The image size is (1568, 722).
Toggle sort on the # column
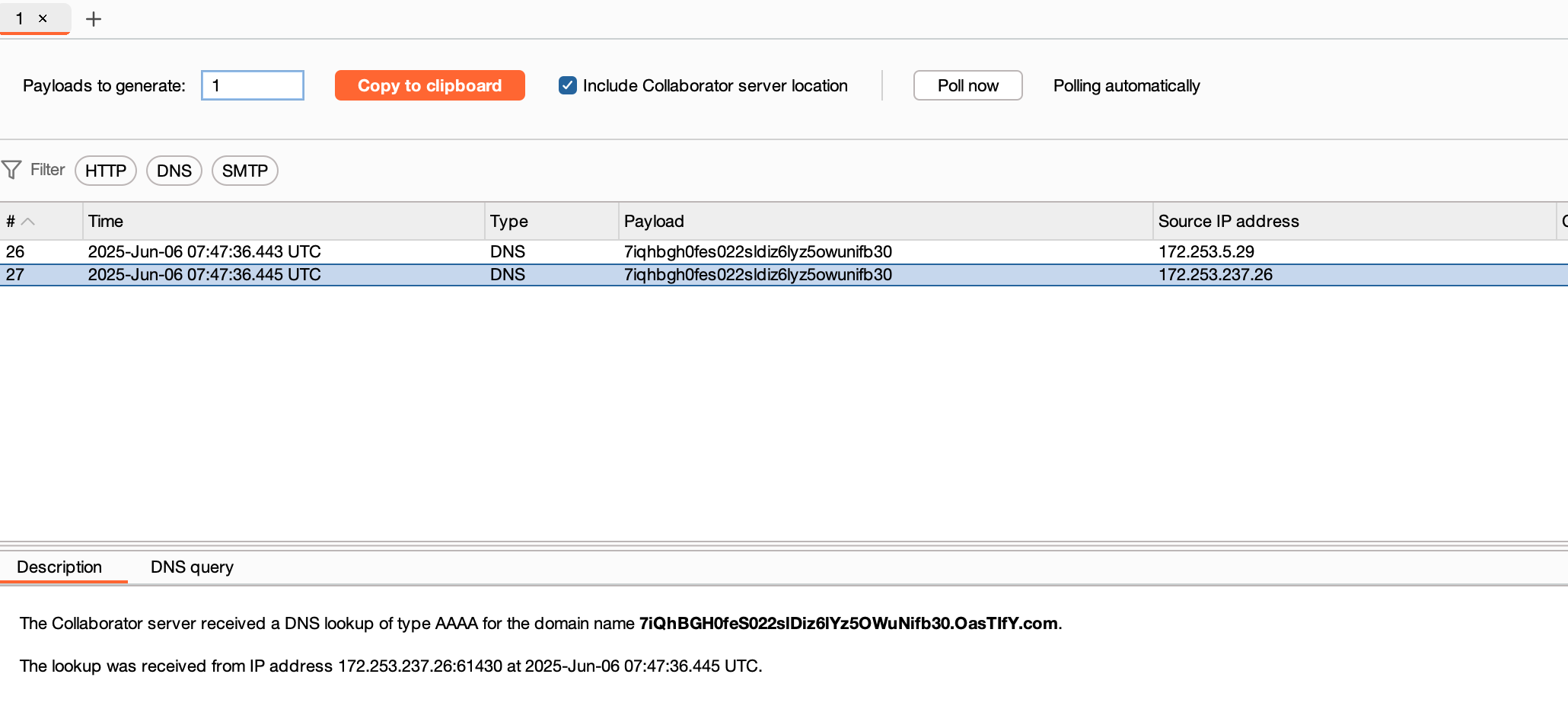(x=41, y=221)
